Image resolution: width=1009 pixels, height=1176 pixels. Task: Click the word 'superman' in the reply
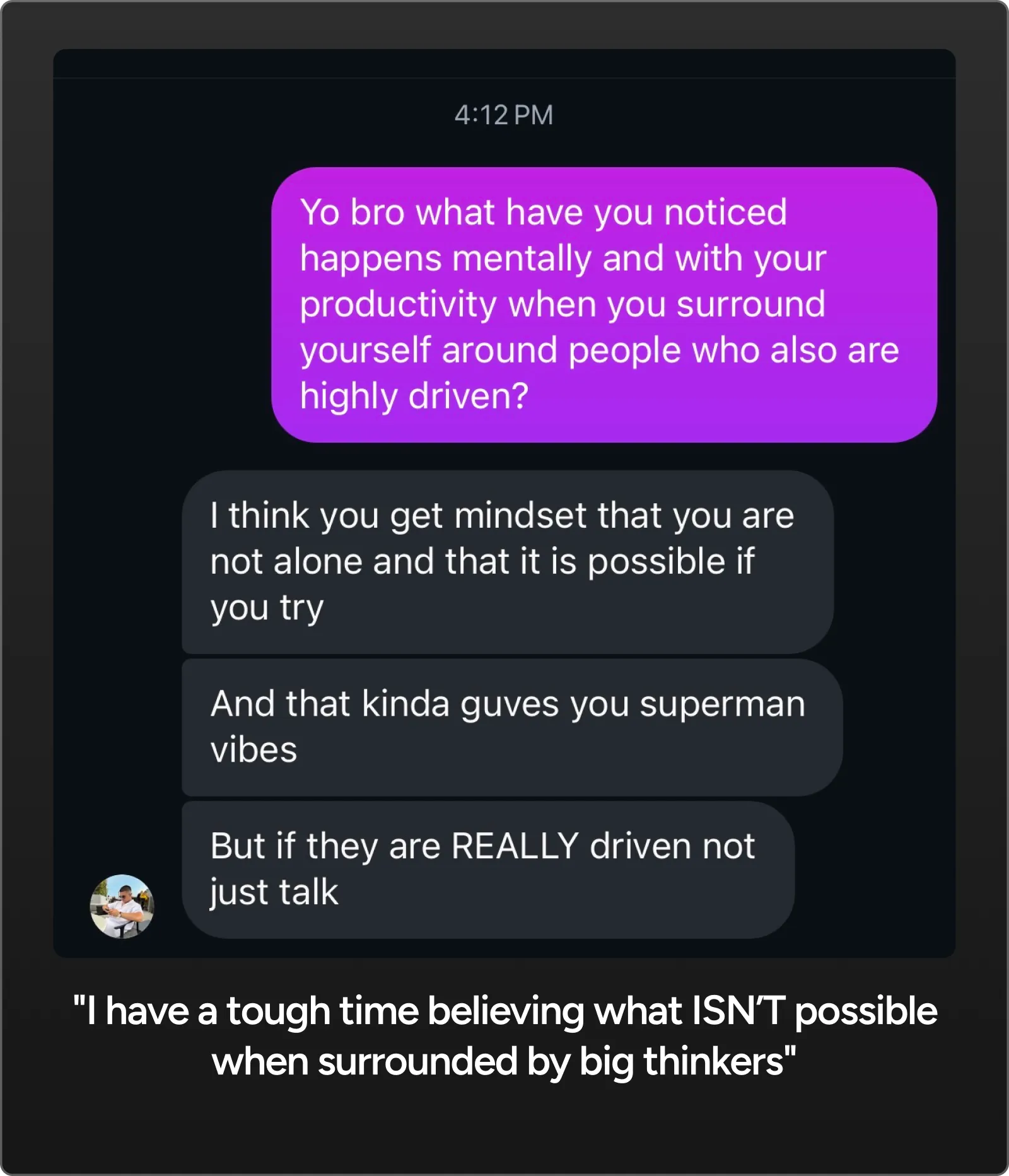click(722, 704)
